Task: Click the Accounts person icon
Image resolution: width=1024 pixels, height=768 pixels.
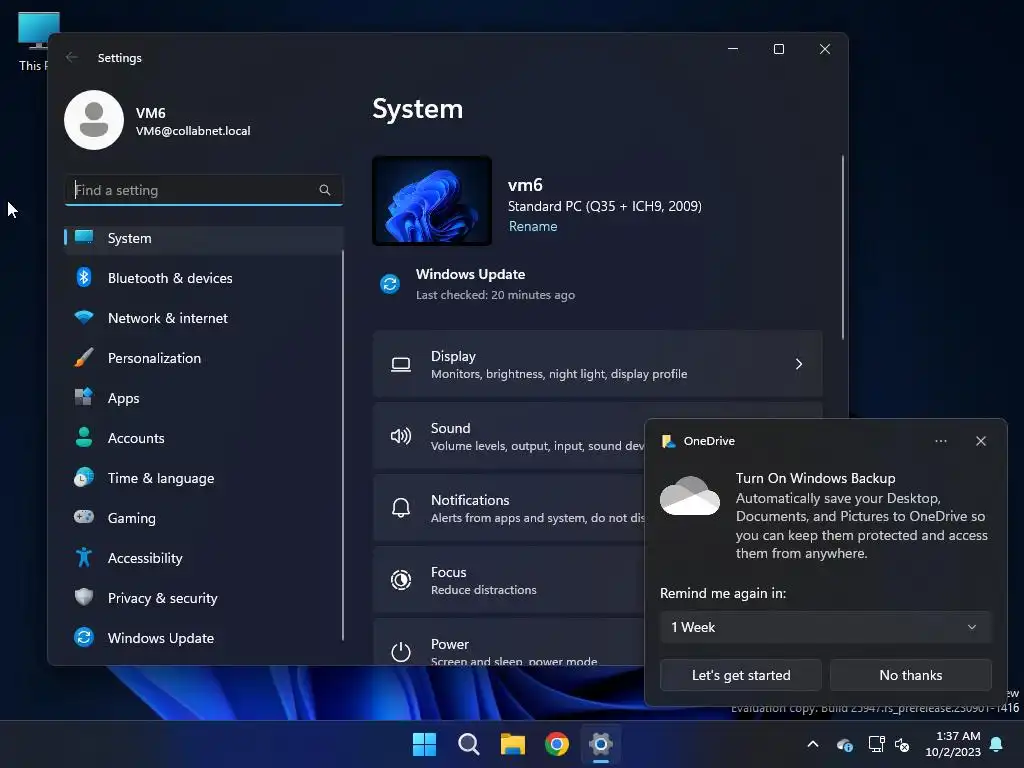Action: click(84, 437)
